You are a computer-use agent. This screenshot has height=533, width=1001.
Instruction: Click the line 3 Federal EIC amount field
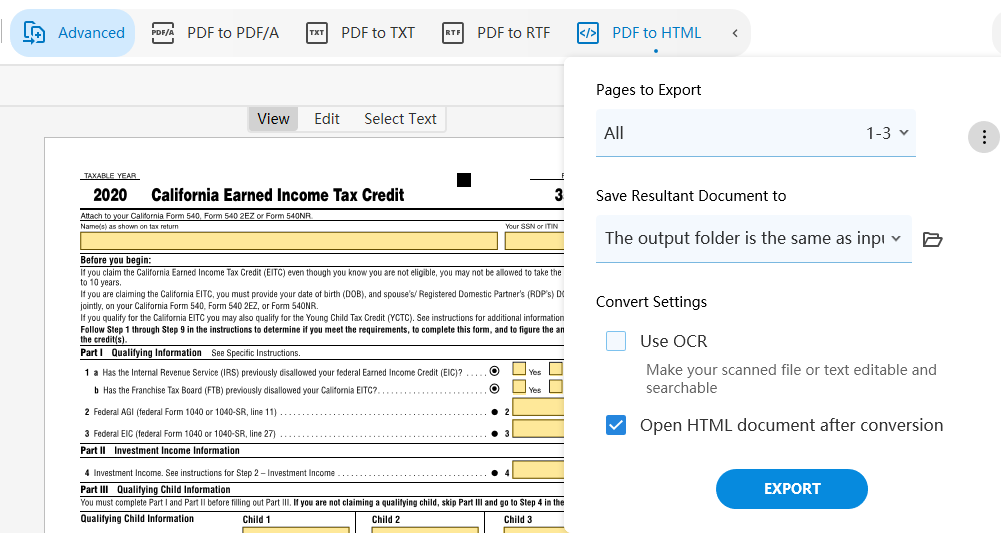click(538, 429)
